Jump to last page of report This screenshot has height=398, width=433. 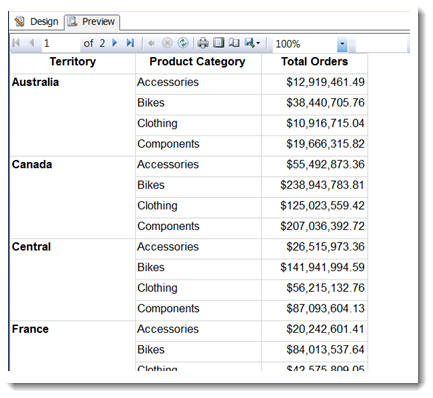[130, 43]
